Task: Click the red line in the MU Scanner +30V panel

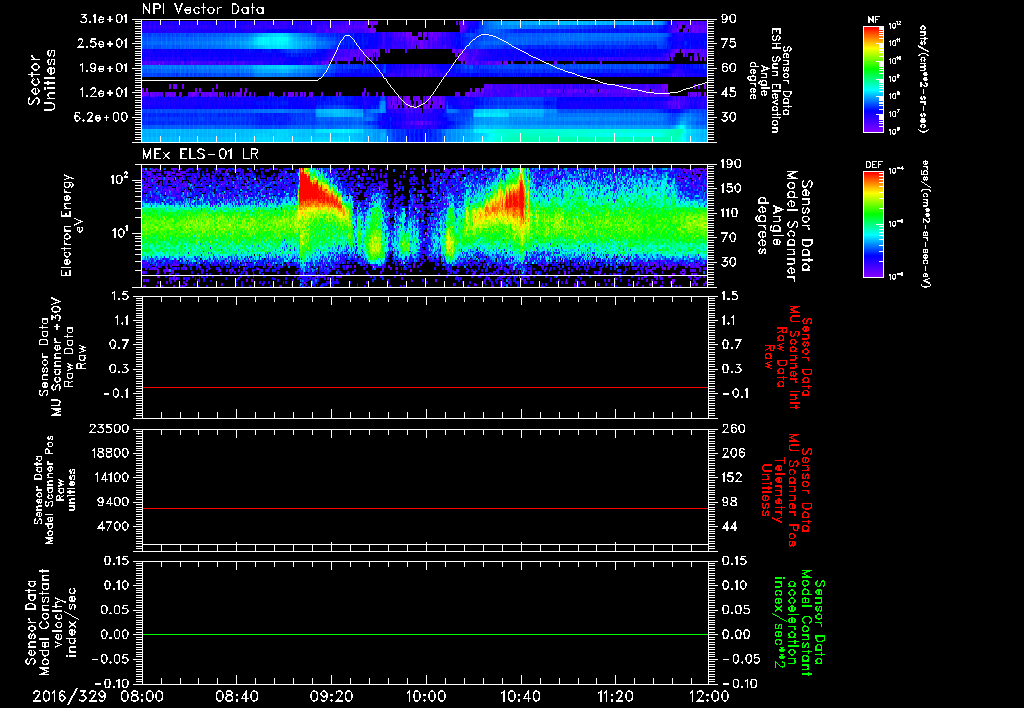Action: coord(424,387)
